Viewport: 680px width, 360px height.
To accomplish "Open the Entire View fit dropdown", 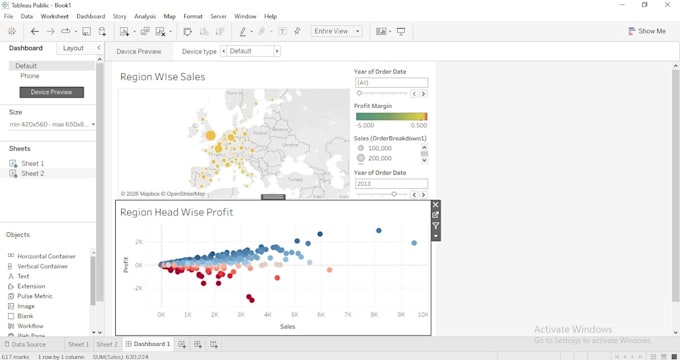I will coord(336,31).
